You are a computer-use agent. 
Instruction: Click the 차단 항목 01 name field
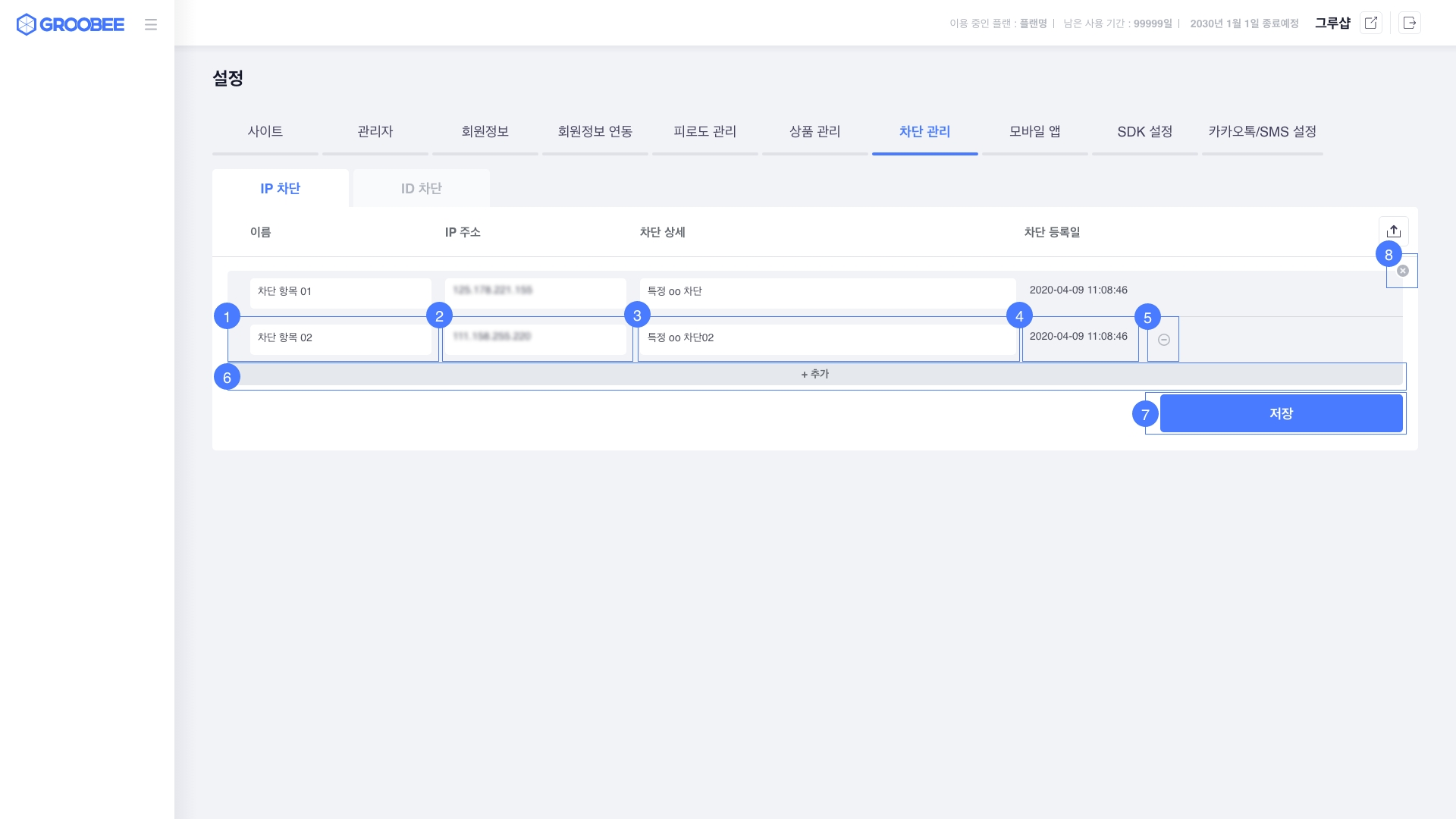(340, 292)
